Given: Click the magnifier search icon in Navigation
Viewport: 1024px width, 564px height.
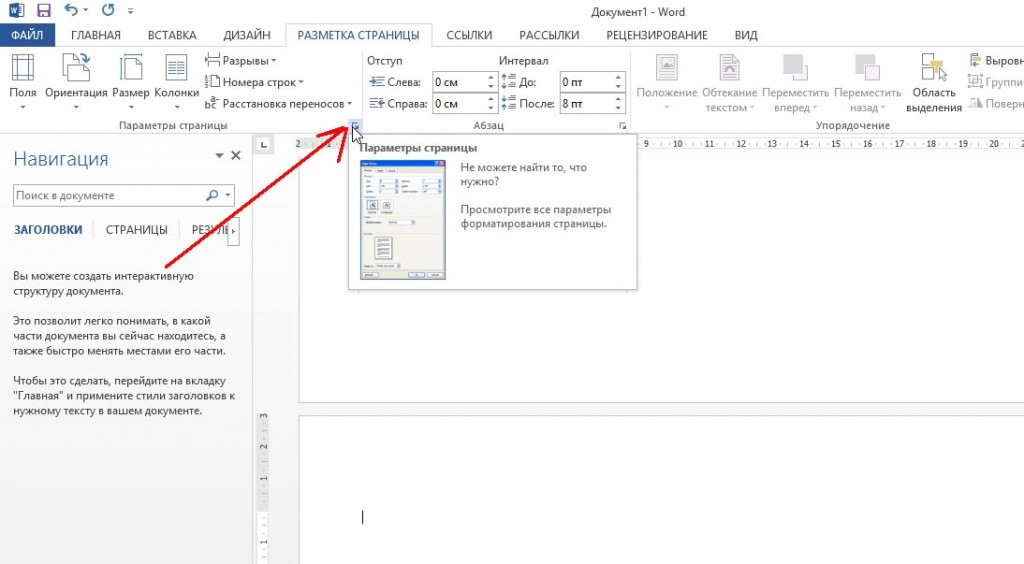Looking at the screenshot, I should (x=212, y=195).
